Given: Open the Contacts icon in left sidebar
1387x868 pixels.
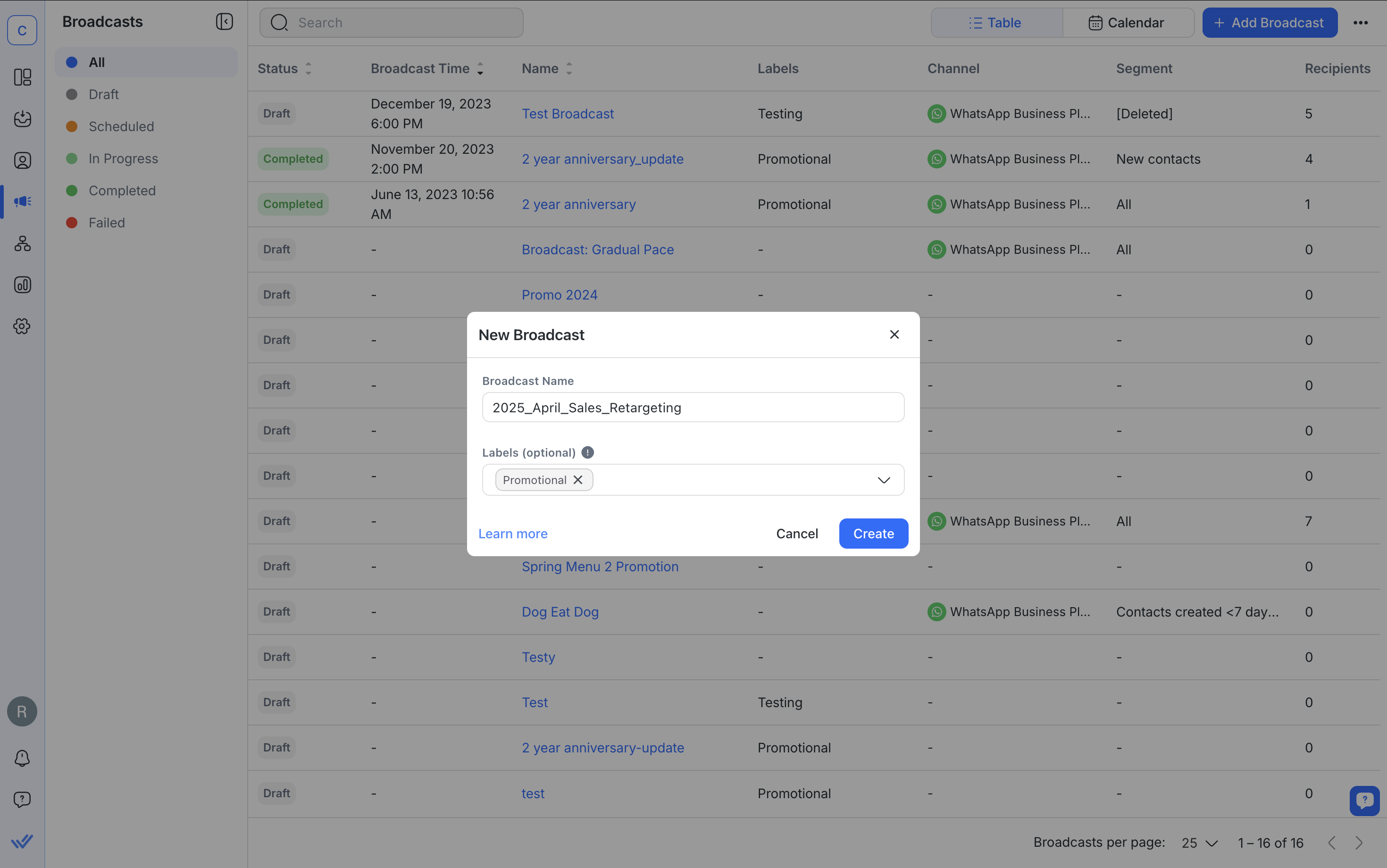Looking at the screenshot, I should click(22, 161).
